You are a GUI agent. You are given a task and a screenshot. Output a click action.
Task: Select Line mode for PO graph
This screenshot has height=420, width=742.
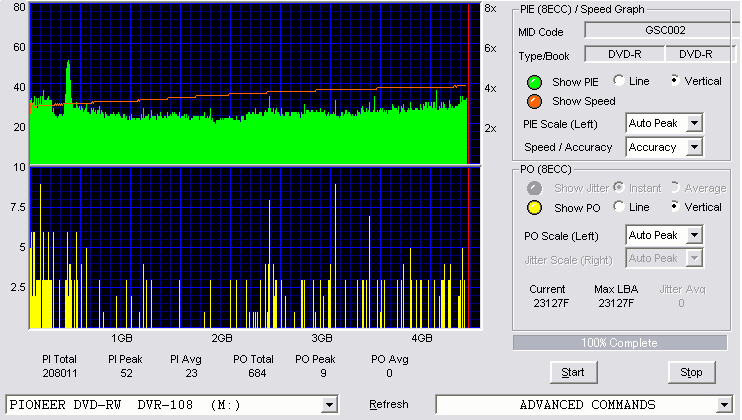(x=618, y=206)
